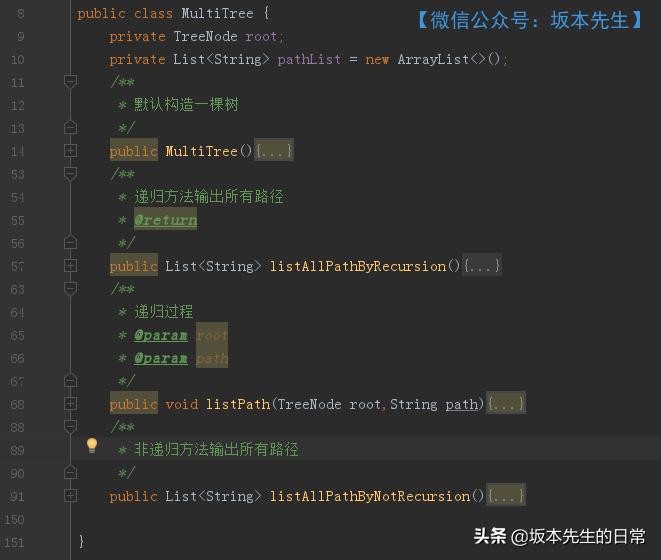Click line number 57 in gutter
661x560 pixels.
tap(17, 266)
